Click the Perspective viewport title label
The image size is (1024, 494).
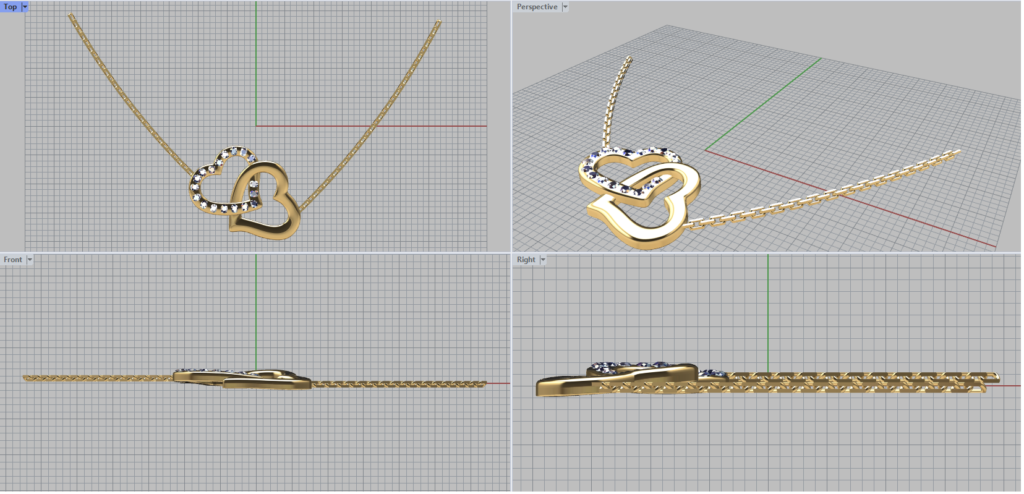536,7
